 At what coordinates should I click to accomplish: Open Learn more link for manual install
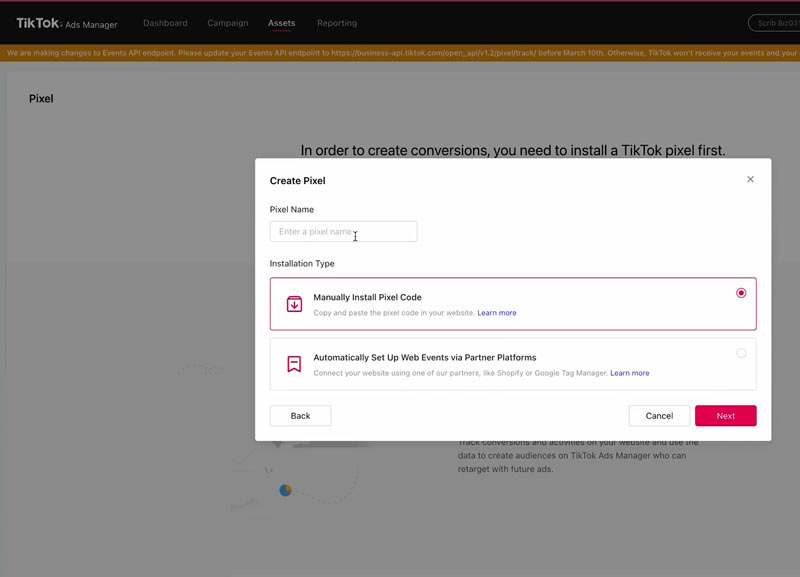496,313
